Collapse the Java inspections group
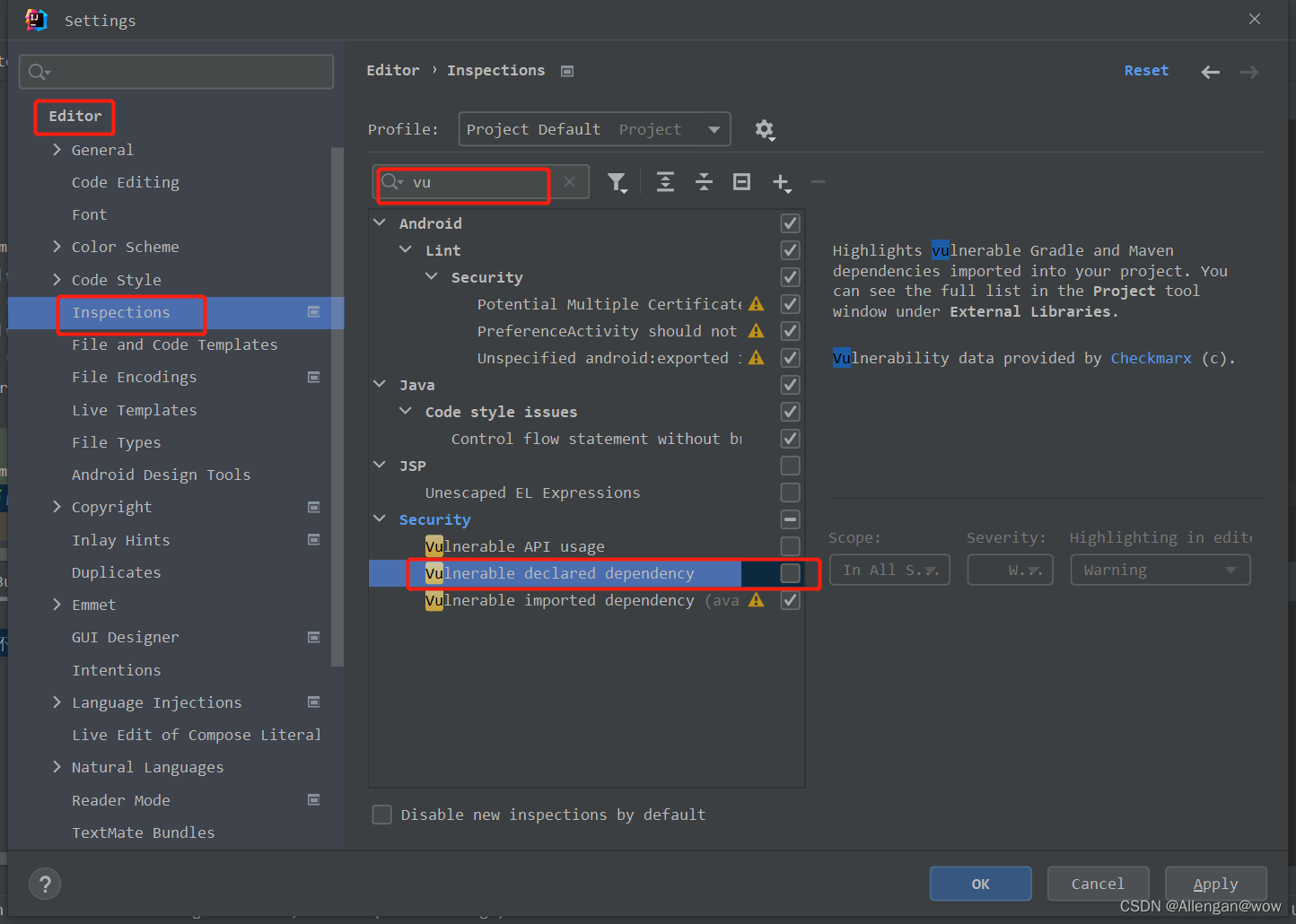The height and width of the screenshot is (924, 1296). tap(380, 385)
